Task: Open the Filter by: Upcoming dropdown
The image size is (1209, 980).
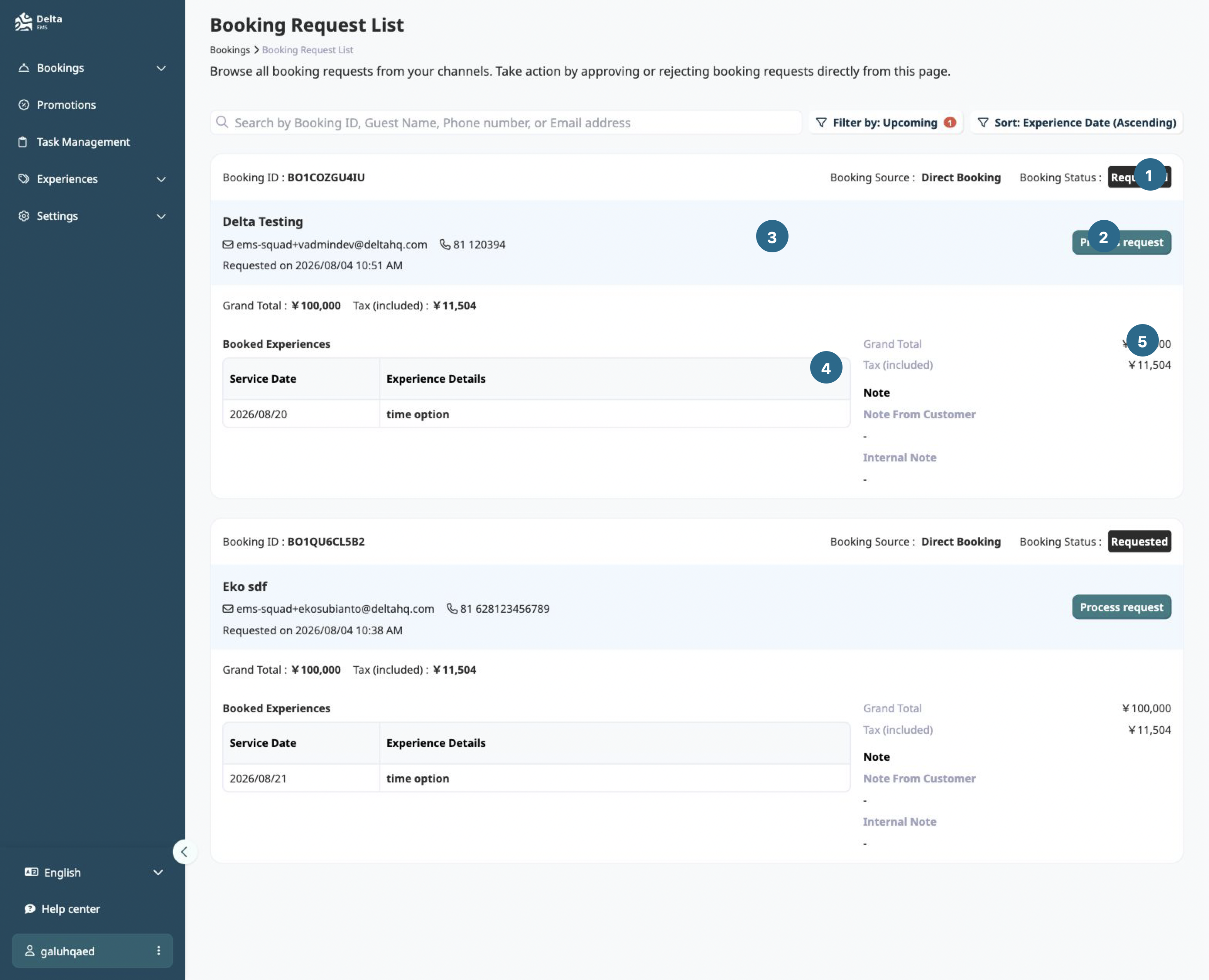Action: pos(886,123)
